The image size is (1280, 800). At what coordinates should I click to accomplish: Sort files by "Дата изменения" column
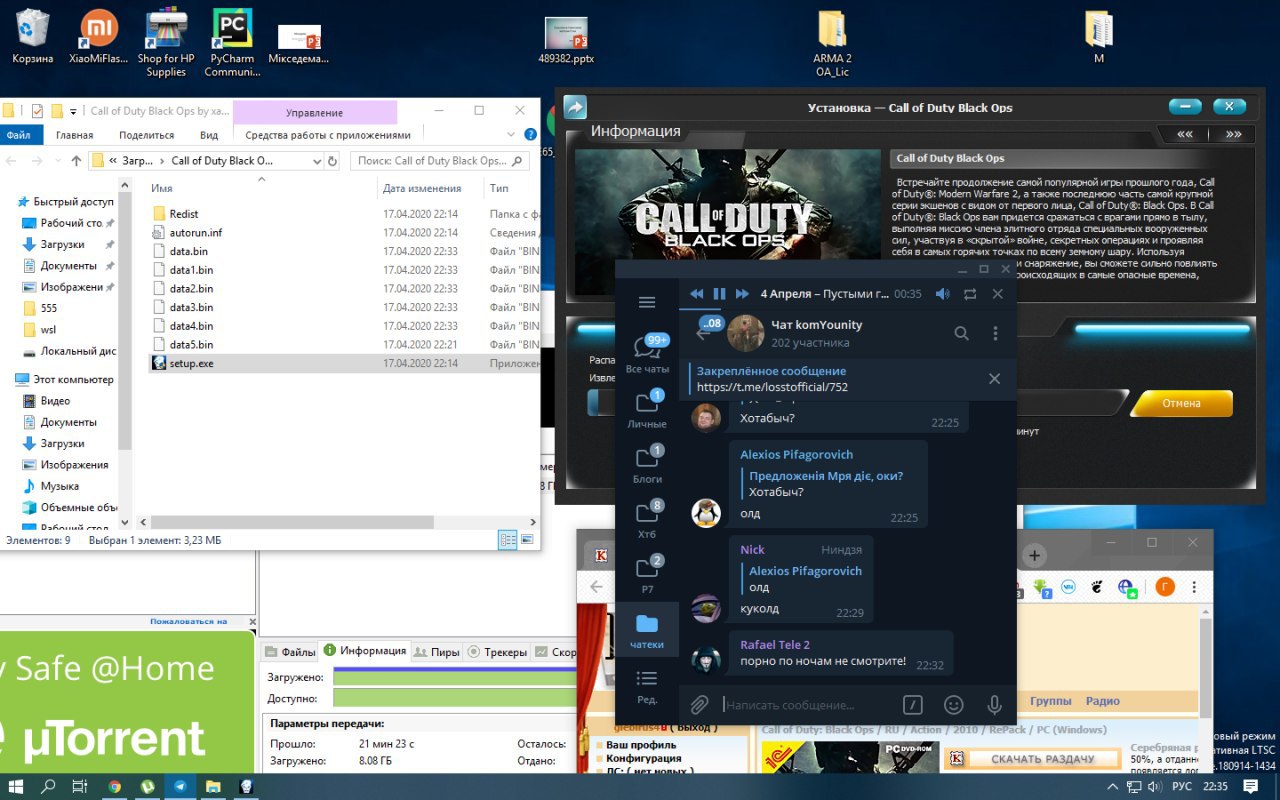point(422,188)
